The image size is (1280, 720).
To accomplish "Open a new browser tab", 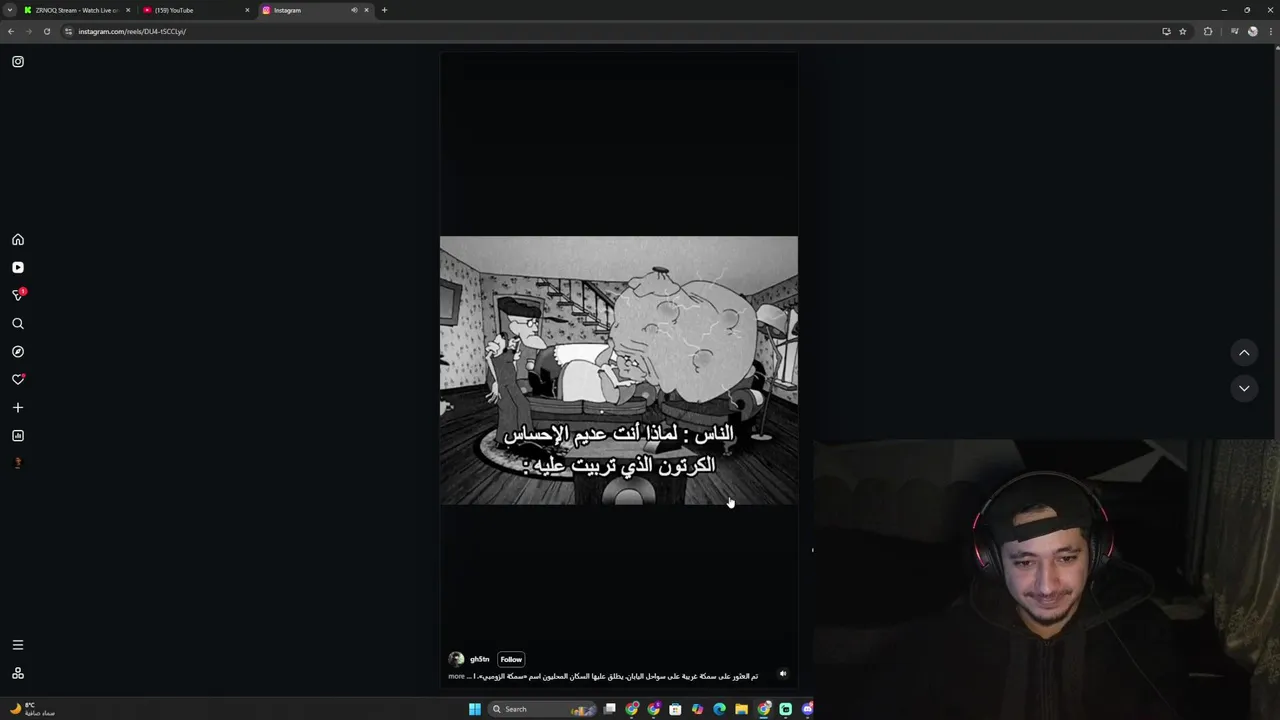I will click(x=384, y=10).
